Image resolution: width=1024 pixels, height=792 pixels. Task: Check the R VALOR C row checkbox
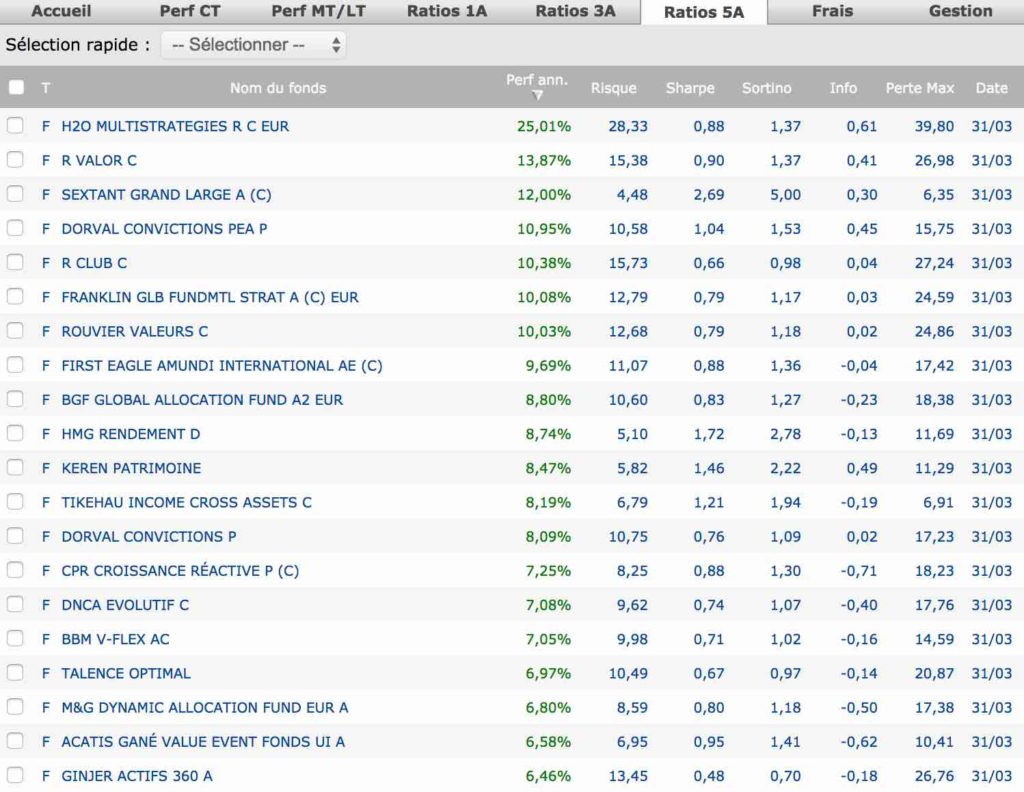(x=15, y=159)
